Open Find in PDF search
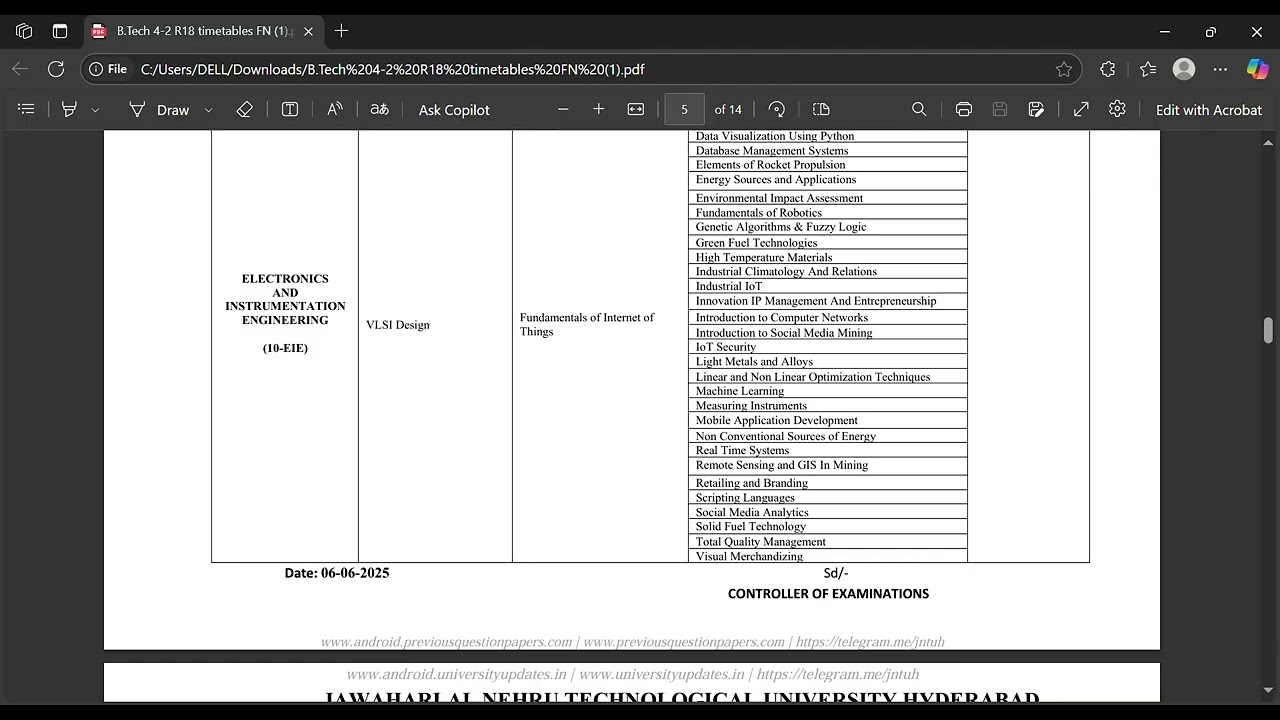The width and height of the screenshot is (1280, 720). tap(919, 109)
